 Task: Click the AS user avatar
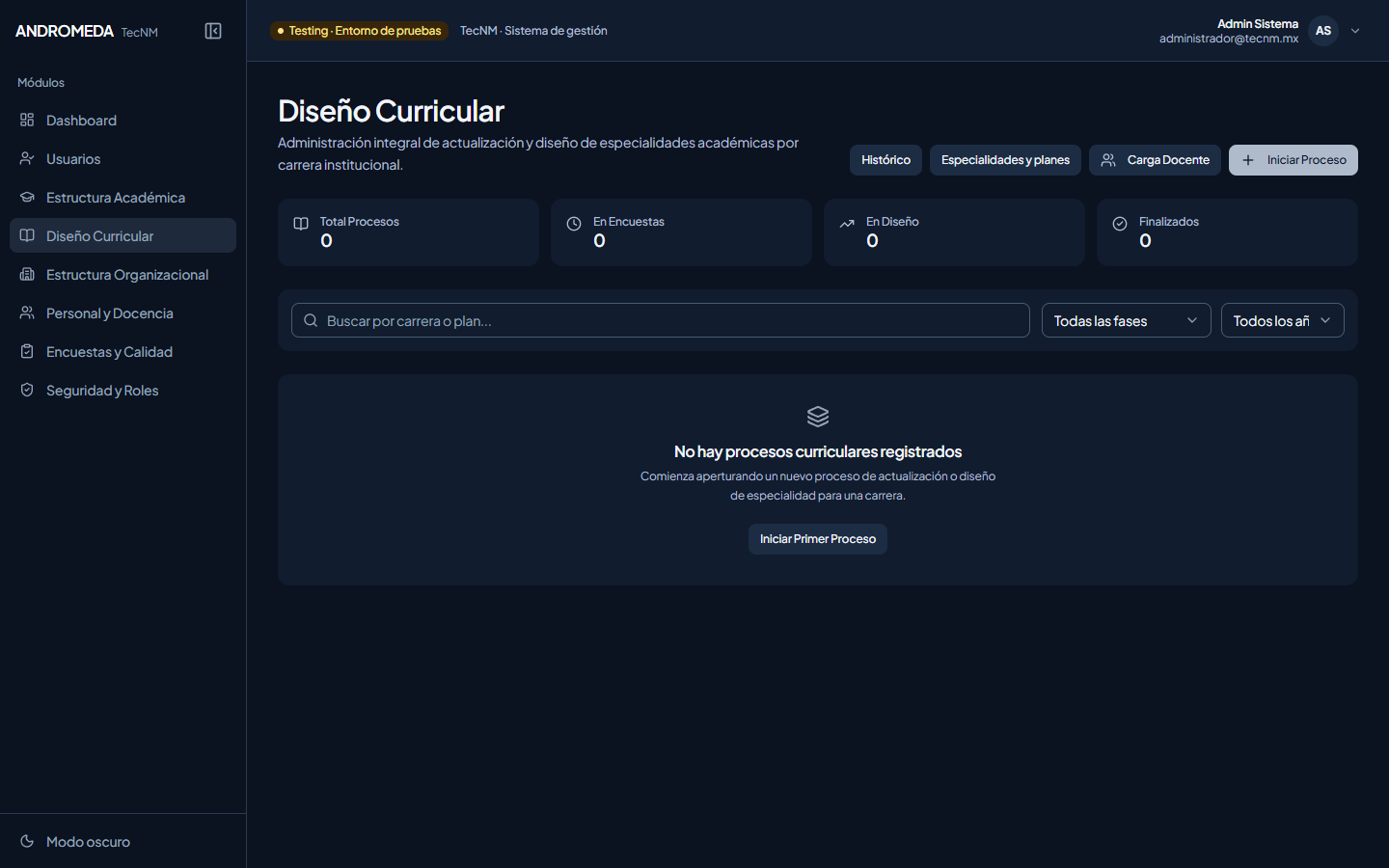(1323, 31)
